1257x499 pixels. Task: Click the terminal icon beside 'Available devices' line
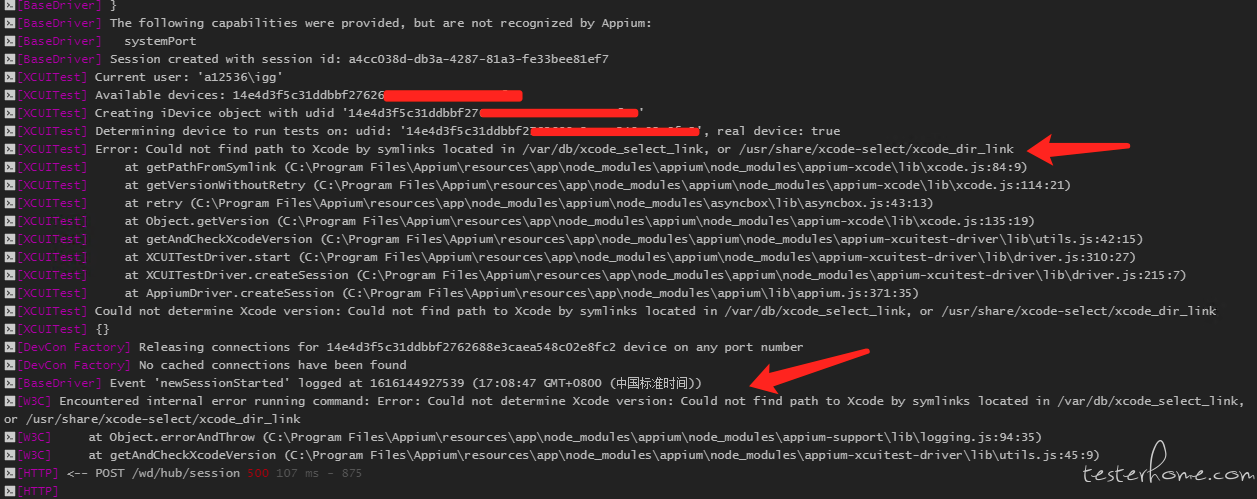tap(8, 95)
